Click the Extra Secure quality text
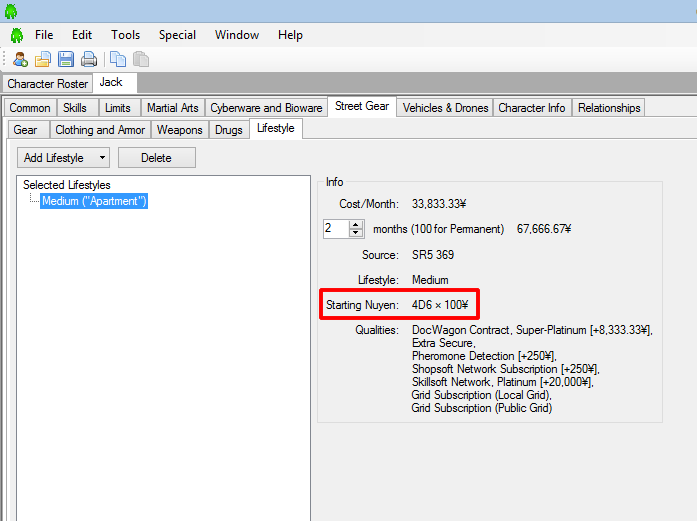 click(x=444, y=343)
